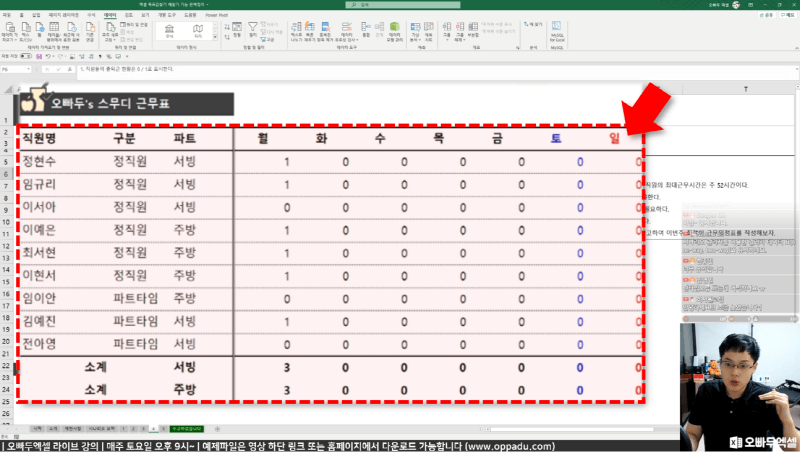
Task: Open Undo history dropdown arrow
Action: pos(53,56)
